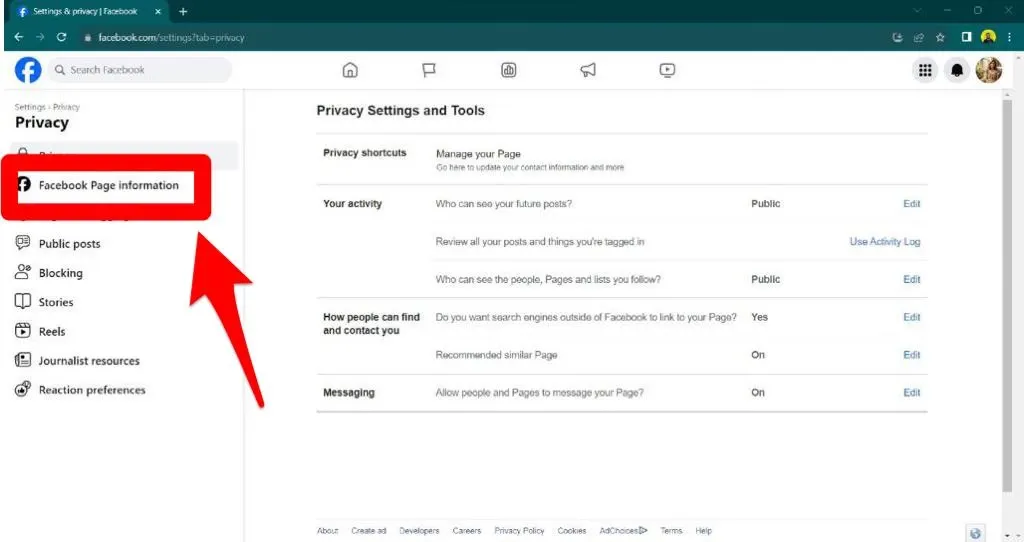Click the Facebook logo icon
1024x542 pixels.
click(28, 70)
